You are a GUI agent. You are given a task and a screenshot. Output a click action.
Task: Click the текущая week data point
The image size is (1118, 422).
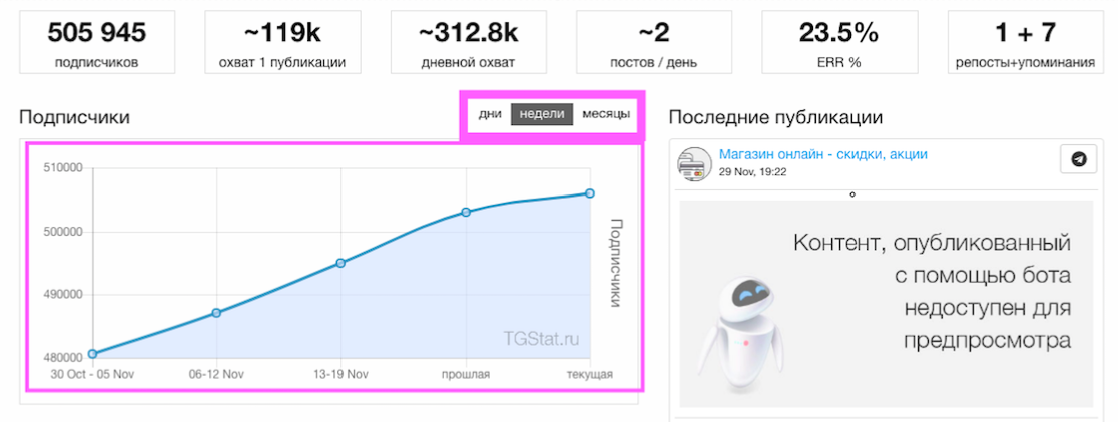(590, 193)
